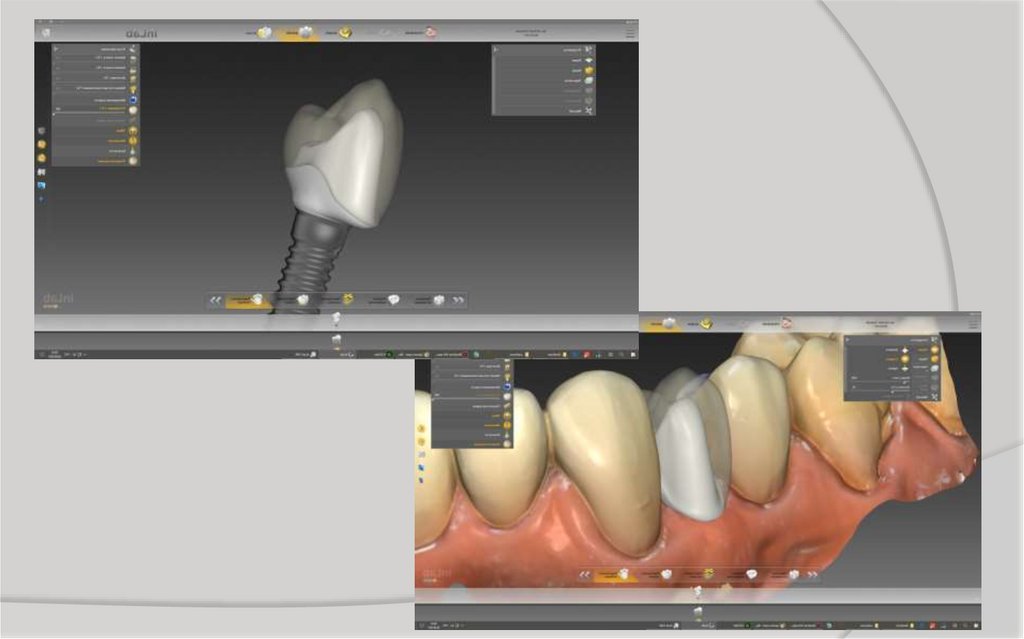This screenshot has width=1024, height=639.
Task: Click grey shield icon on upper window left edge
Action: click(x=42, y=131)
